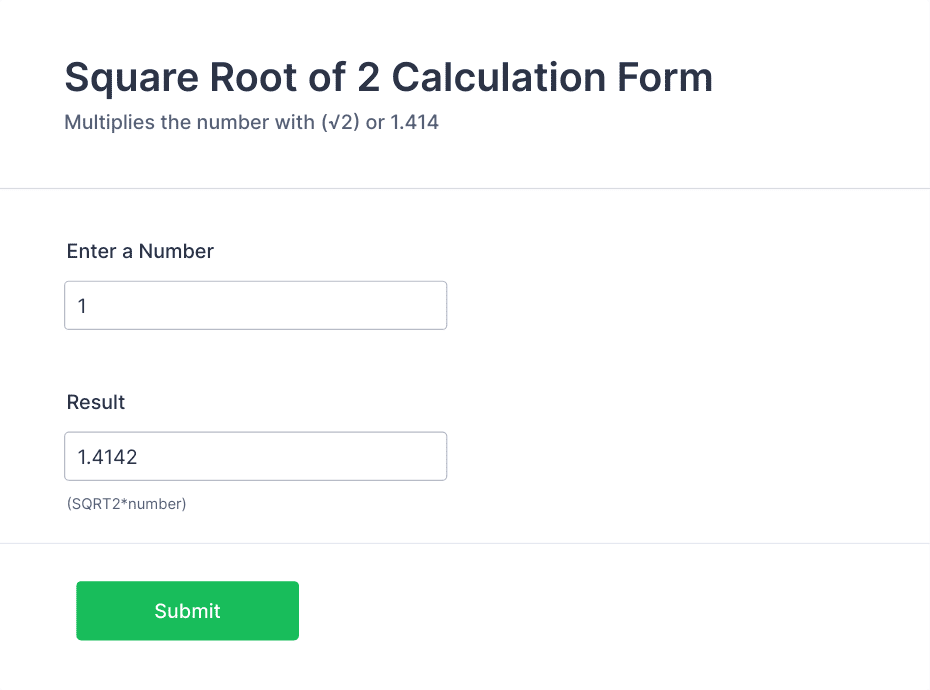Click the Enter a Number label
The width and height of the screenshot is (930, 690).
(x=140, y=251)
